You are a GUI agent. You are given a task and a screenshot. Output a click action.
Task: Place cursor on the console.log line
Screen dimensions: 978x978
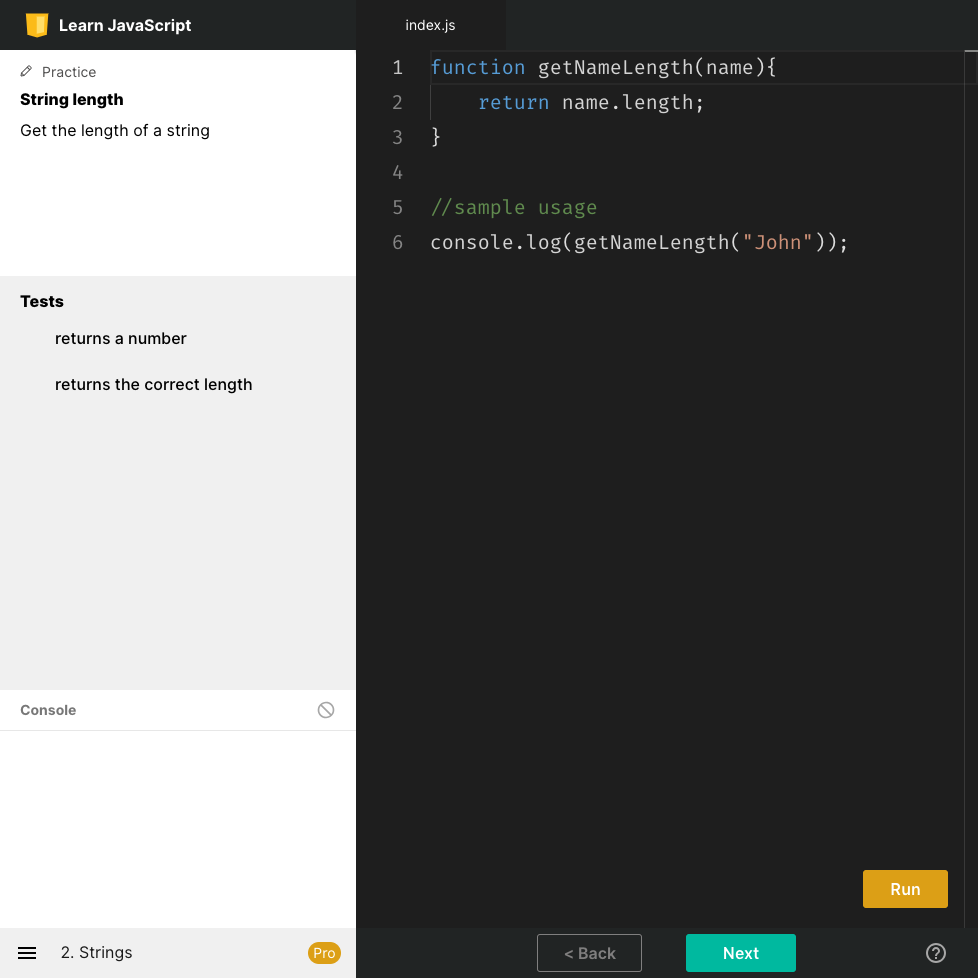coord(638,242)
